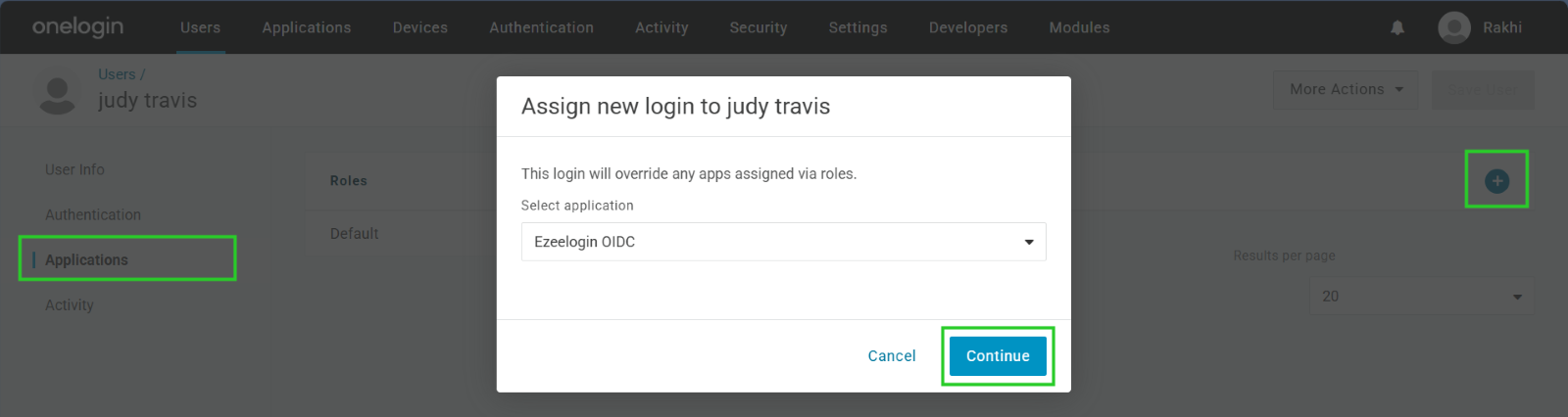Cancel the assign login dialog
Screen dimensions: 1568x417
[892, 356]
